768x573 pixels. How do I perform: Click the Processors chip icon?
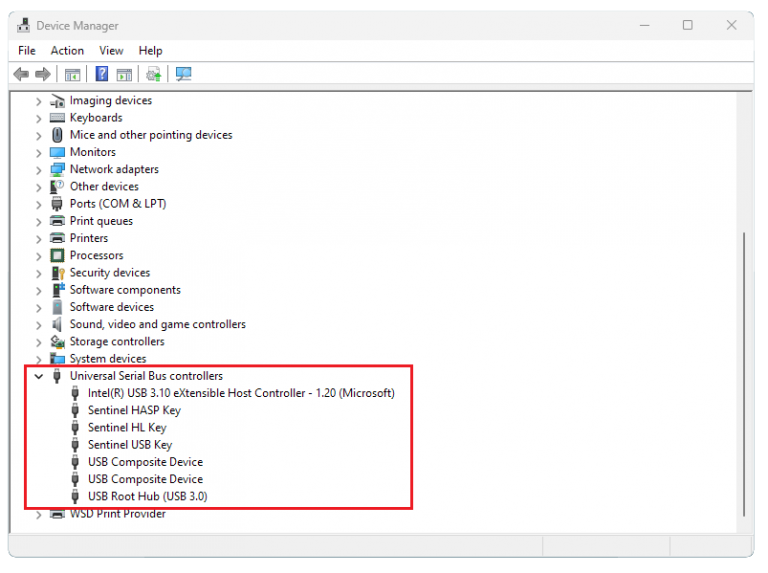(57, 255)
